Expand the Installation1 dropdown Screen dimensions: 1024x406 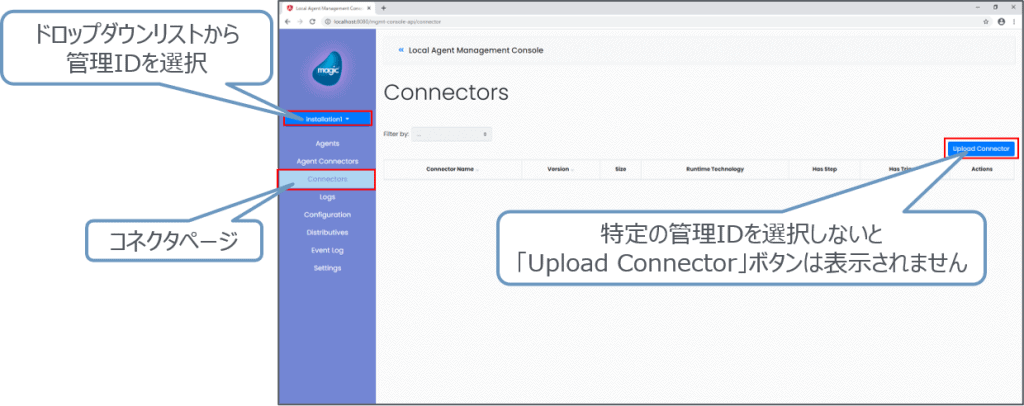(328, 119)
